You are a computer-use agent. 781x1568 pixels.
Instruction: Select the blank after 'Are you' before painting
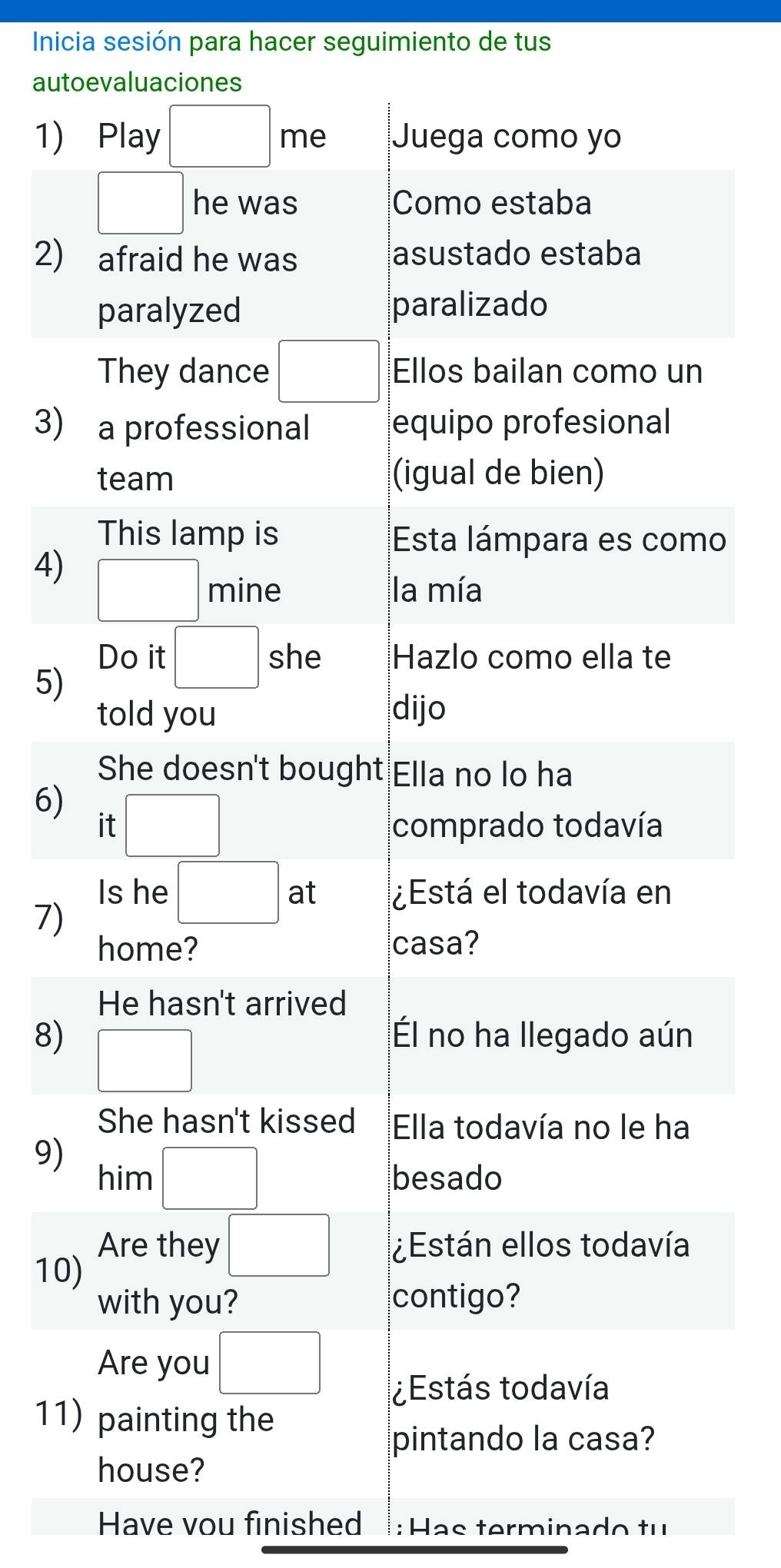[x=270, y=1363]
